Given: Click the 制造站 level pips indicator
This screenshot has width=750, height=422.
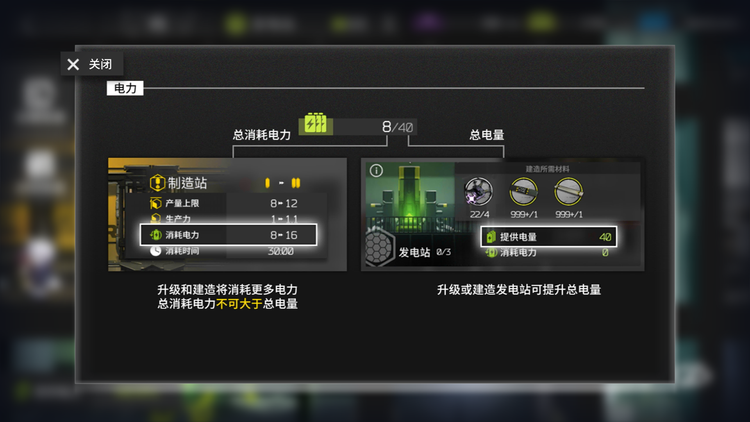Looking at the screenshot, I should pyautogui.click(x=282, y=183).
